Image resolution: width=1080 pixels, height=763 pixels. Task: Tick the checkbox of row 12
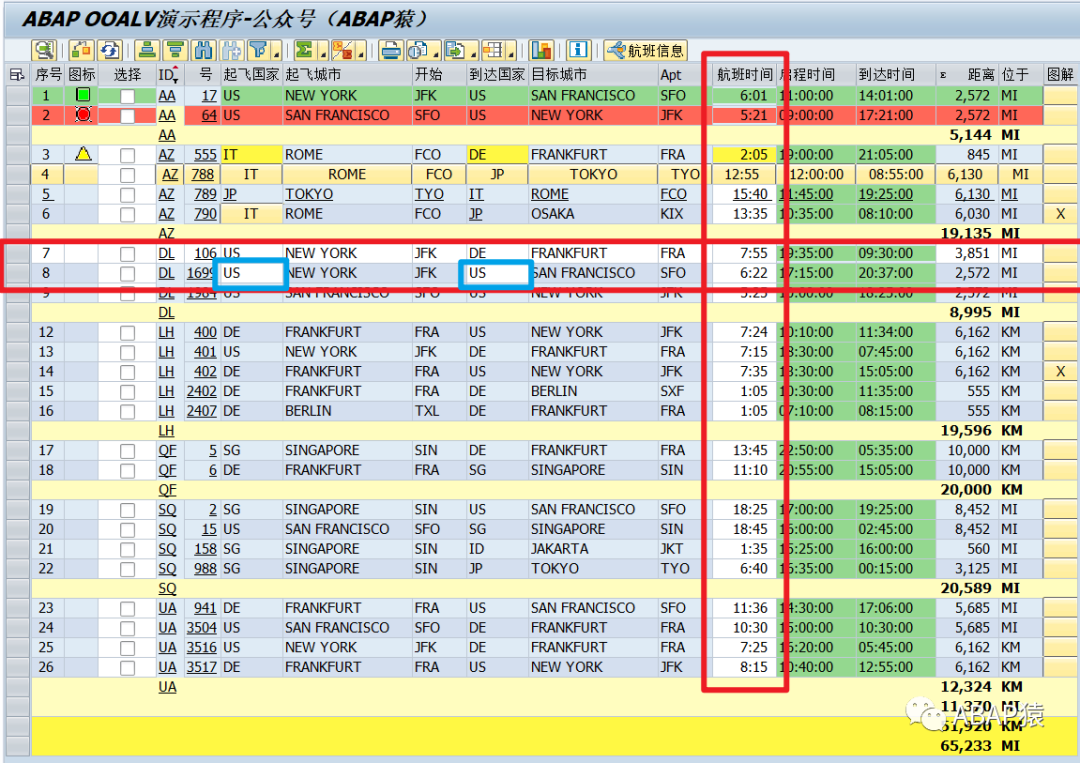point(127,333)
